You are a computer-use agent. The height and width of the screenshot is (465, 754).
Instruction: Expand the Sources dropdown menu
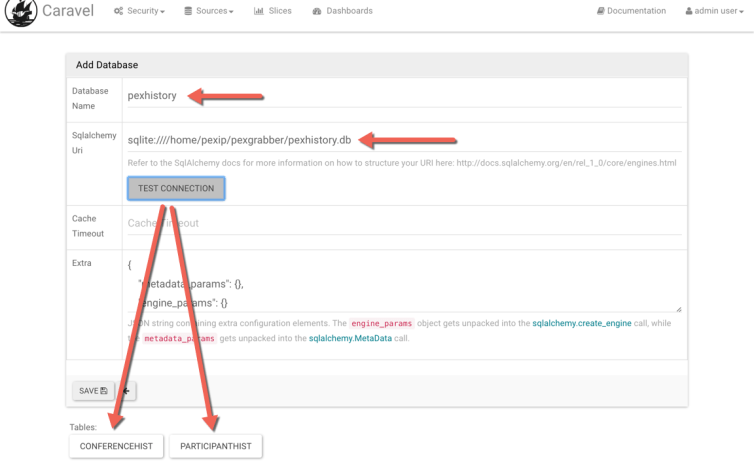(x=209, y=11)
